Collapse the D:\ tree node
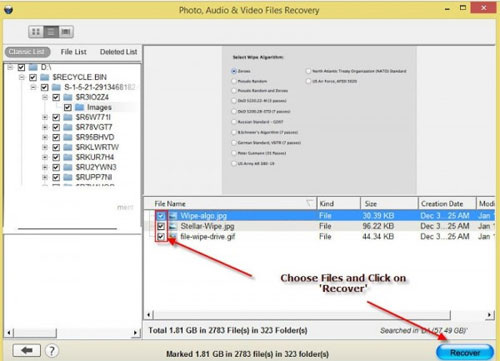 tap(10, 67)
